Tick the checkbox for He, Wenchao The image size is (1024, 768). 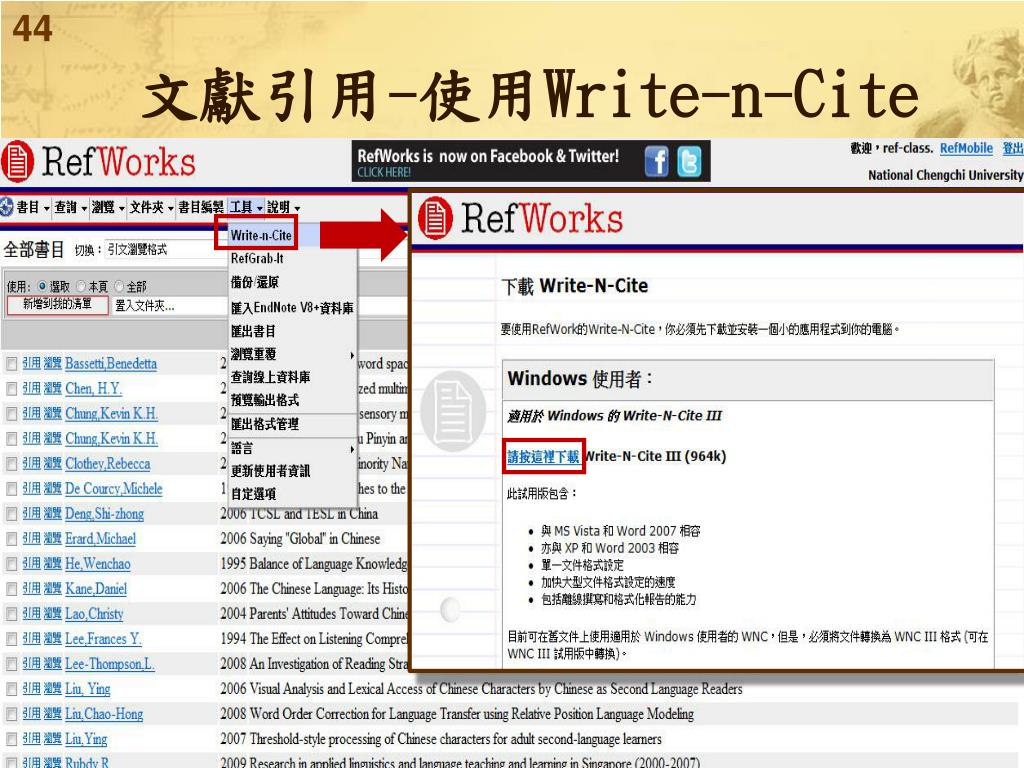click(x=11, y=564)
